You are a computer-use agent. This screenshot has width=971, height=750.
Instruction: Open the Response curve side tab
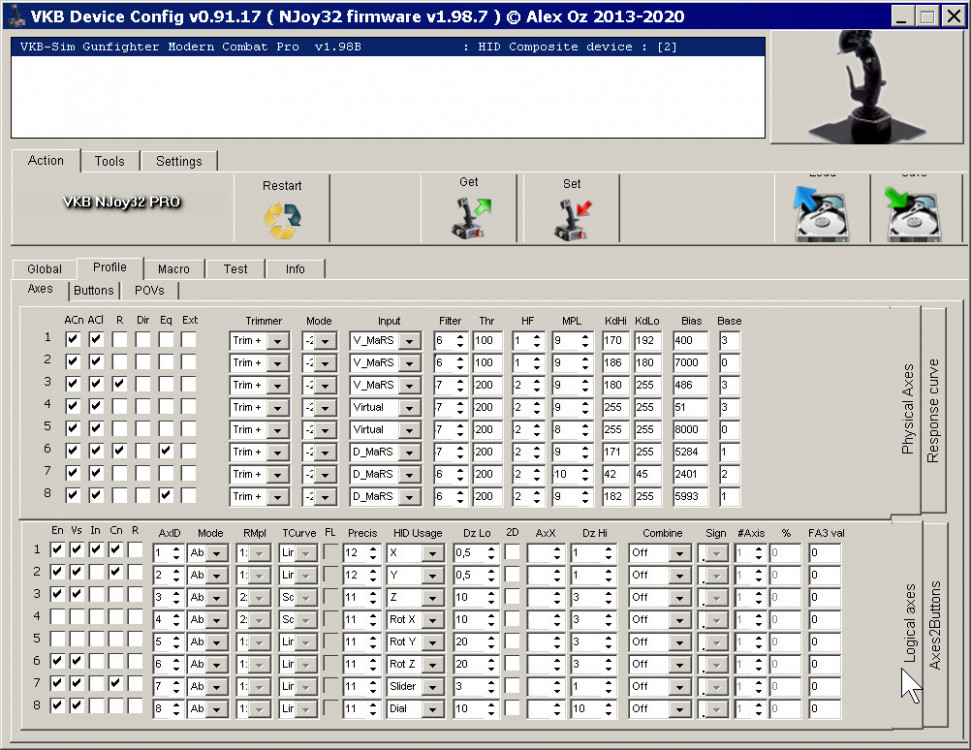point(934,410)
